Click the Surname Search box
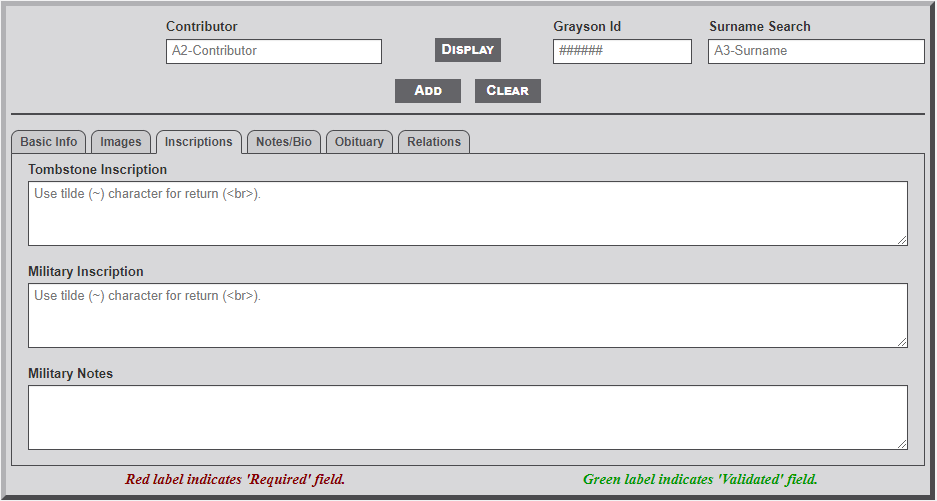Screen dimensions: 937x501 pos(815,51)
